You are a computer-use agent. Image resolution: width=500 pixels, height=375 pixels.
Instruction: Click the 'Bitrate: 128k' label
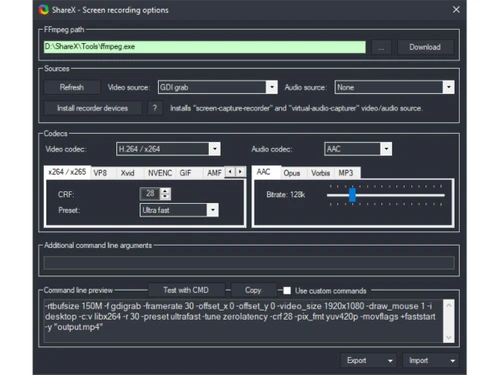(286, 195)
